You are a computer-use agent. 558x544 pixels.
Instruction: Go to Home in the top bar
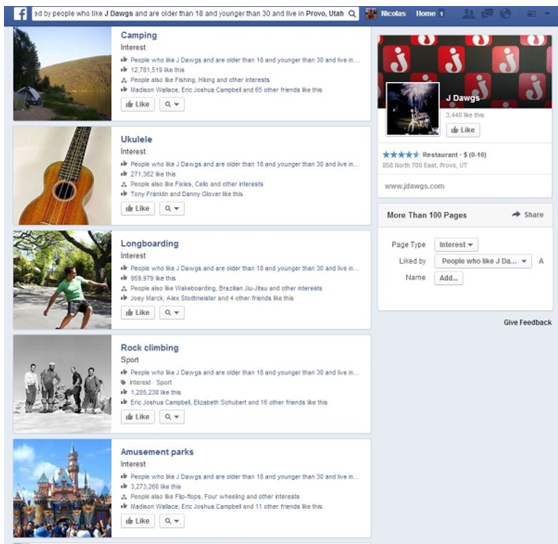coord(426,14)
